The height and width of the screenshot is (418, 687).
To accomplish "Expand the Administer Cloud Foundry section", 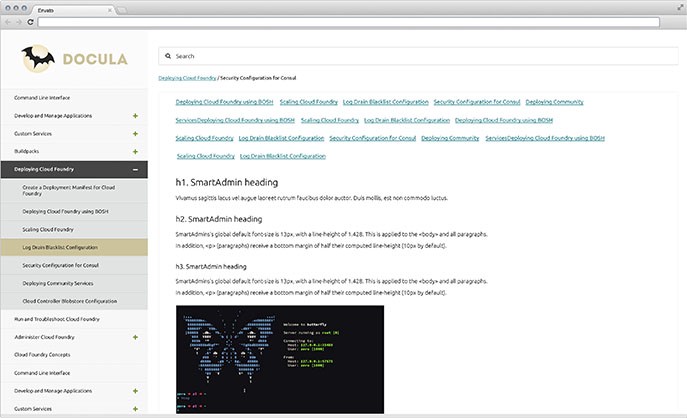I will coord(135,336).
